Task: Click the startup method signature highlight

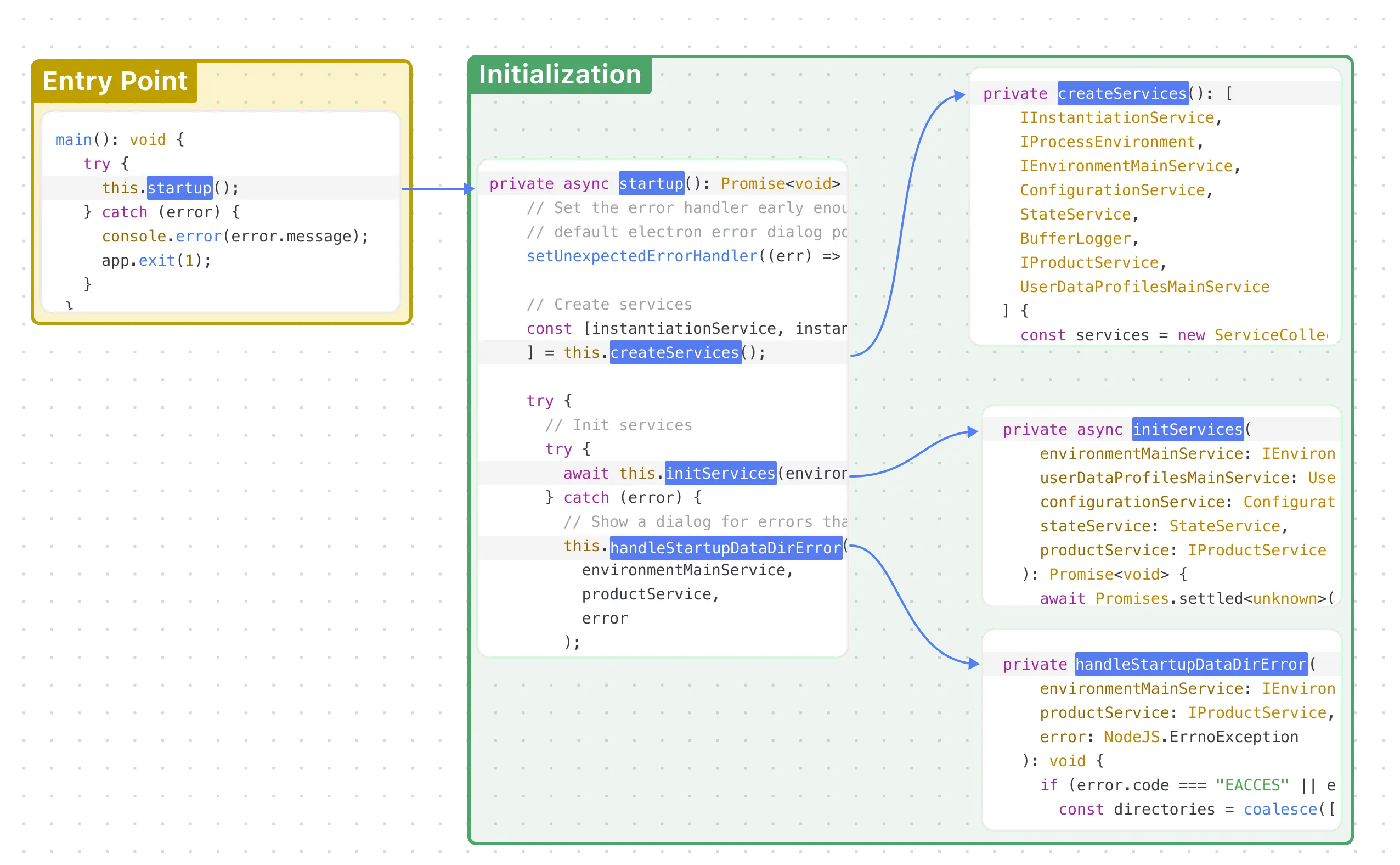Action: (x=651, y=183)
